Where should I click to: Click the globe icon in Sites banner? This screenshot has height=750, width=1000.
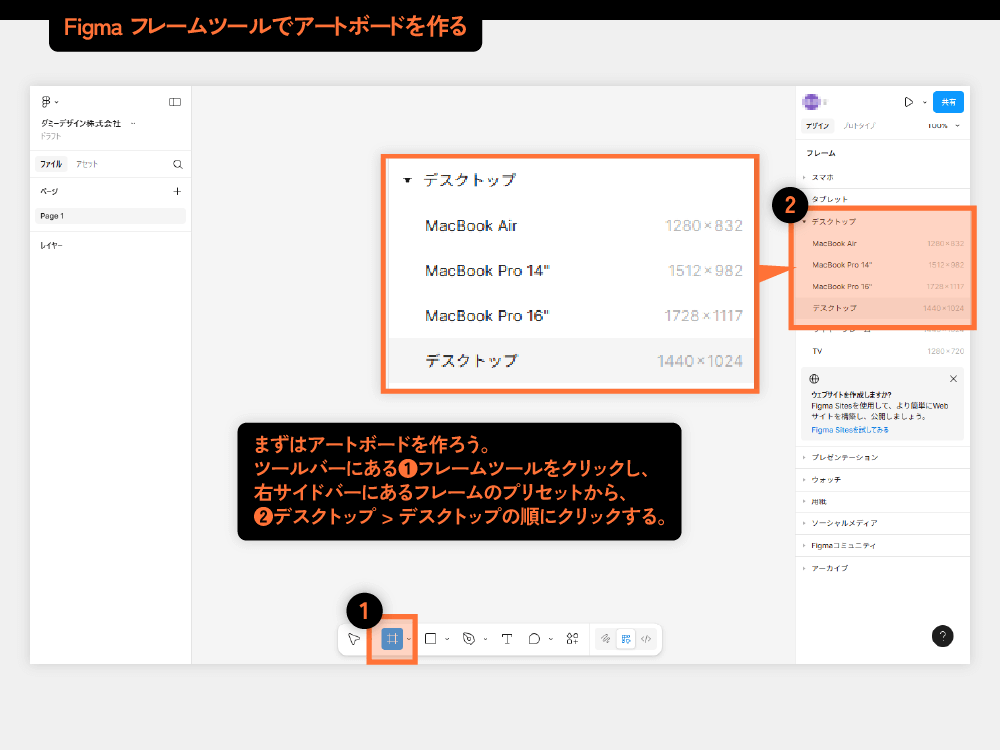814,379
